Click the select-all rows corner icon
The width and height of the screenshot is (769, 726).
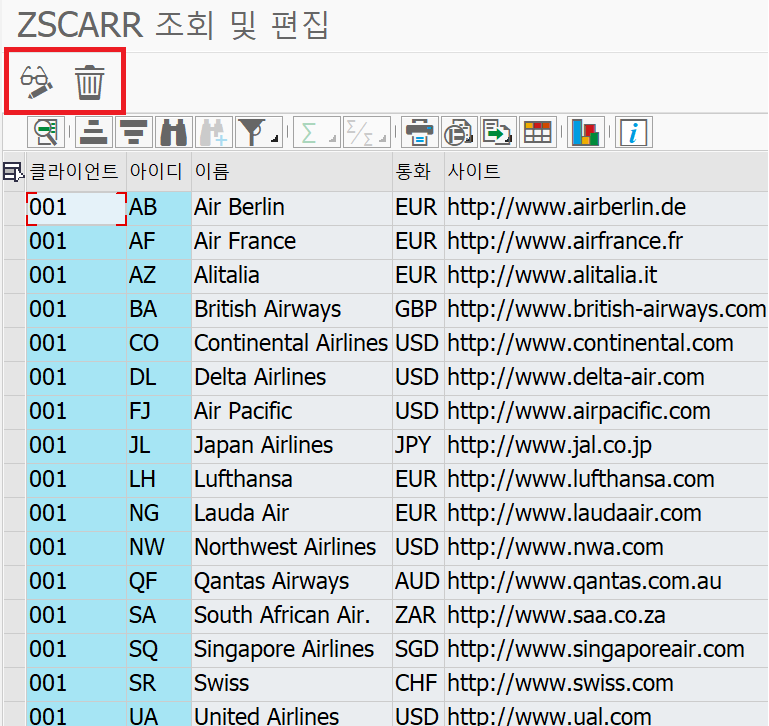click(13, 172)
